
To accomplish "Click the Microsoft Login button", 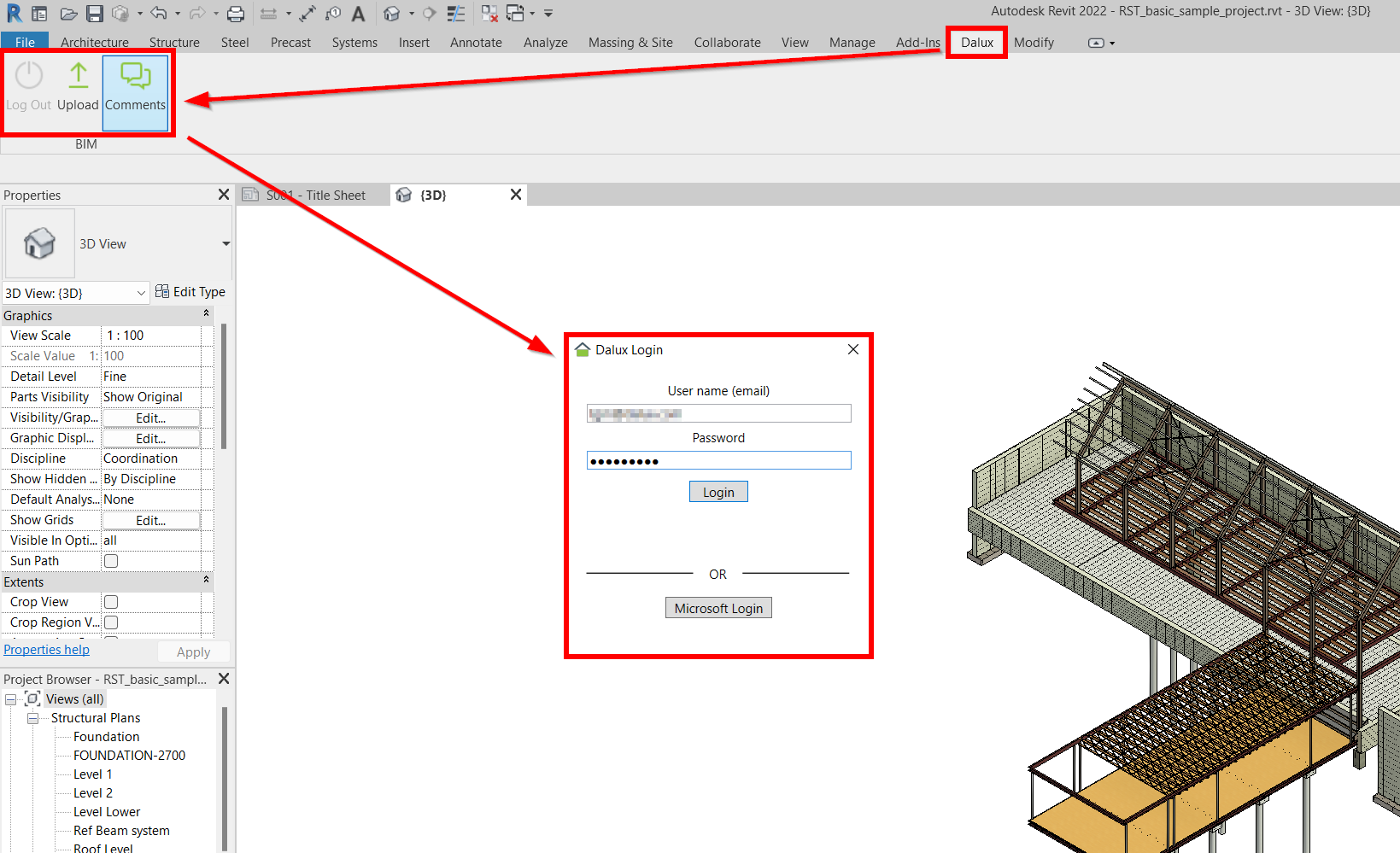I will tap(718, 608).
